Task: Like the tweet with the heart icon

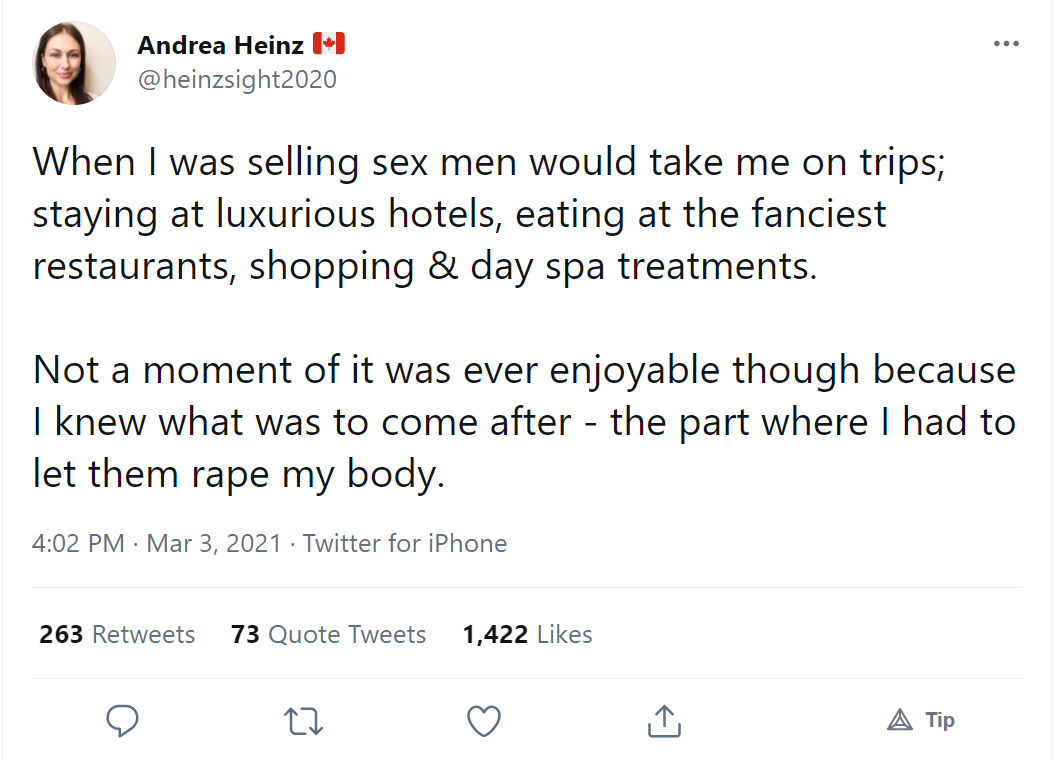Action: tap(484, 721)
